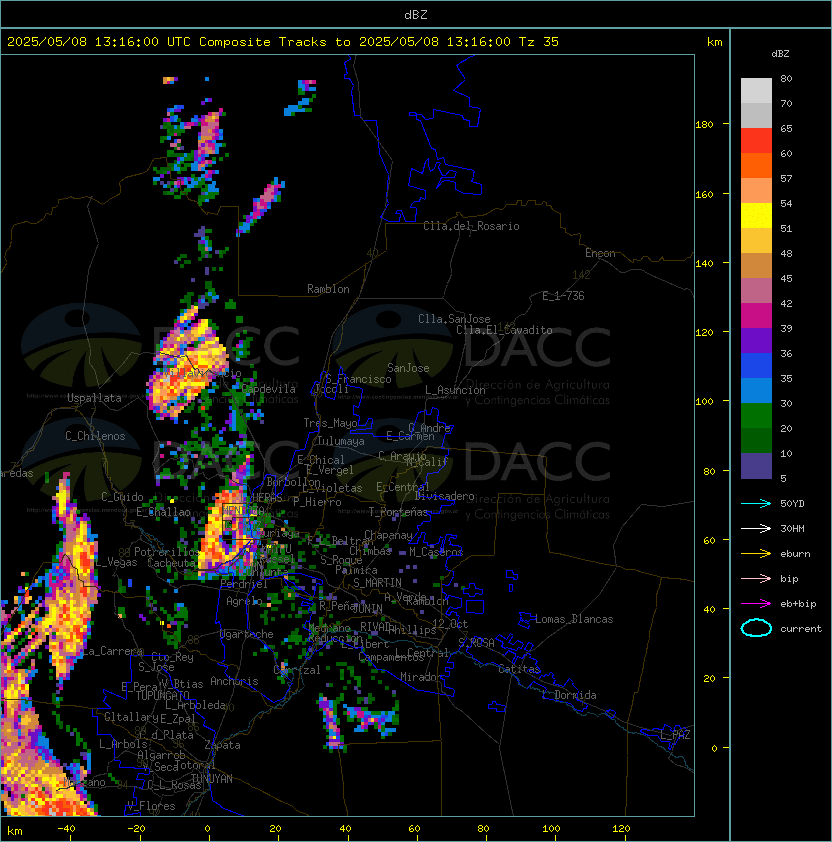The width and height of the screenshot is (832, 842).
Task: Click the 'E_1-736' map label
Action: [x=563, y=296]
